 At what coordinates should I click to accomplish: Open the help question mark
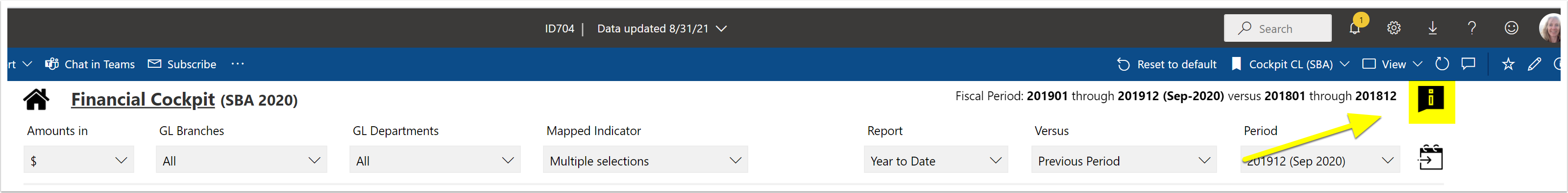1472,28
